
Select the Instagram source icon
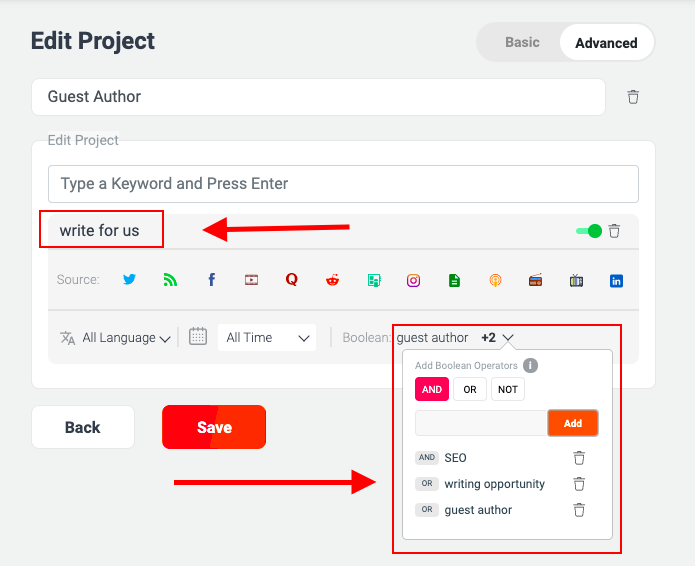pos(414,280)
